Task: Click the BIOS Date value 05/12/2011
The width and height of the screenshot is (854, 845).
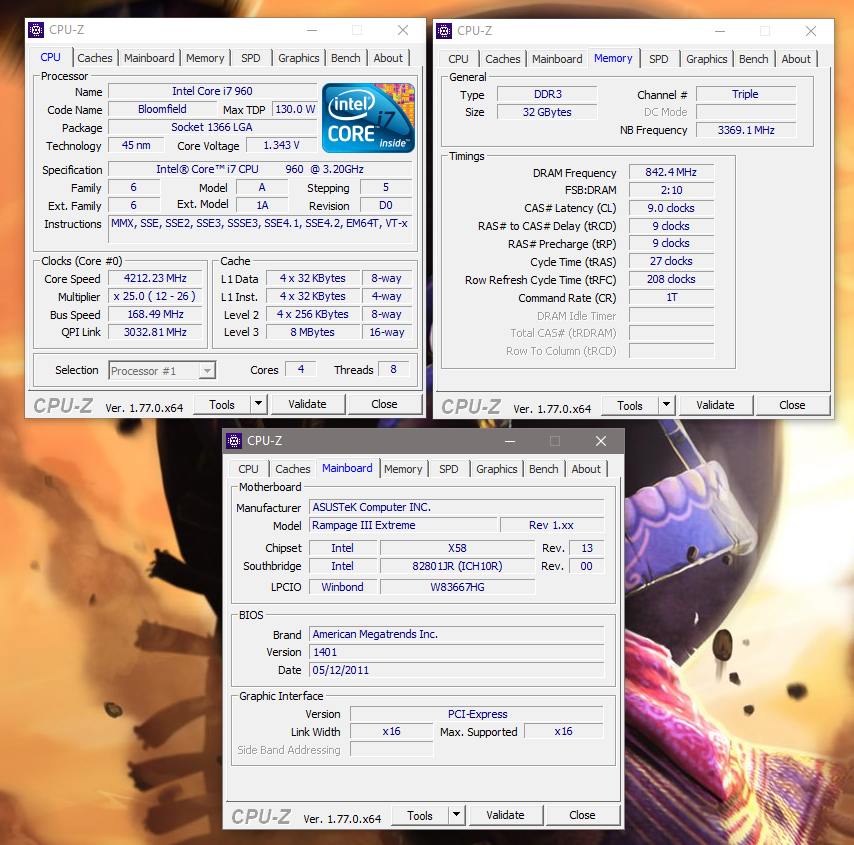Action: [x=456, y=670]
